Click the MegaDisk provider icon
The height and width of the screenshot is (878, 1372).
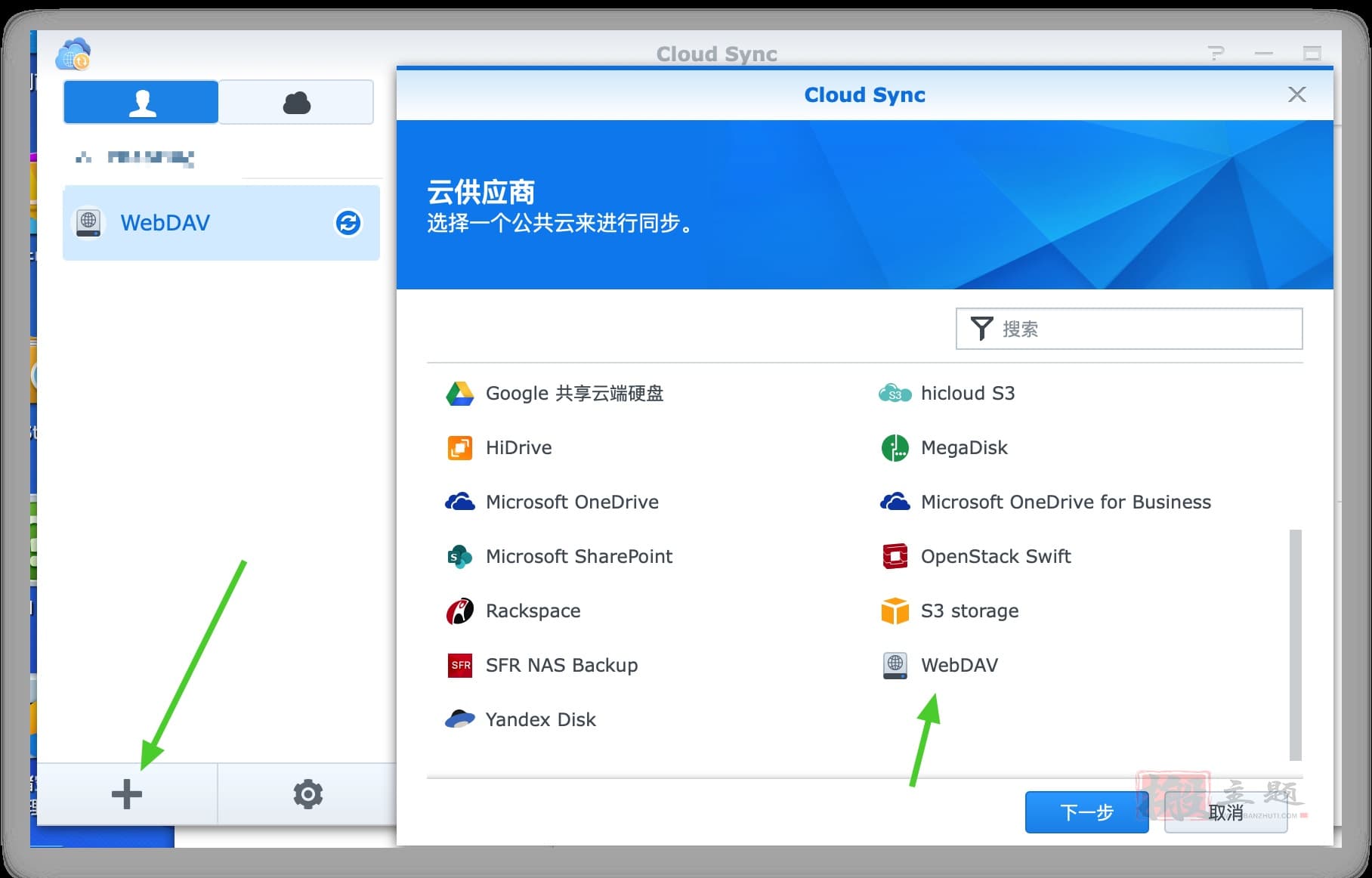click(895, 448)
